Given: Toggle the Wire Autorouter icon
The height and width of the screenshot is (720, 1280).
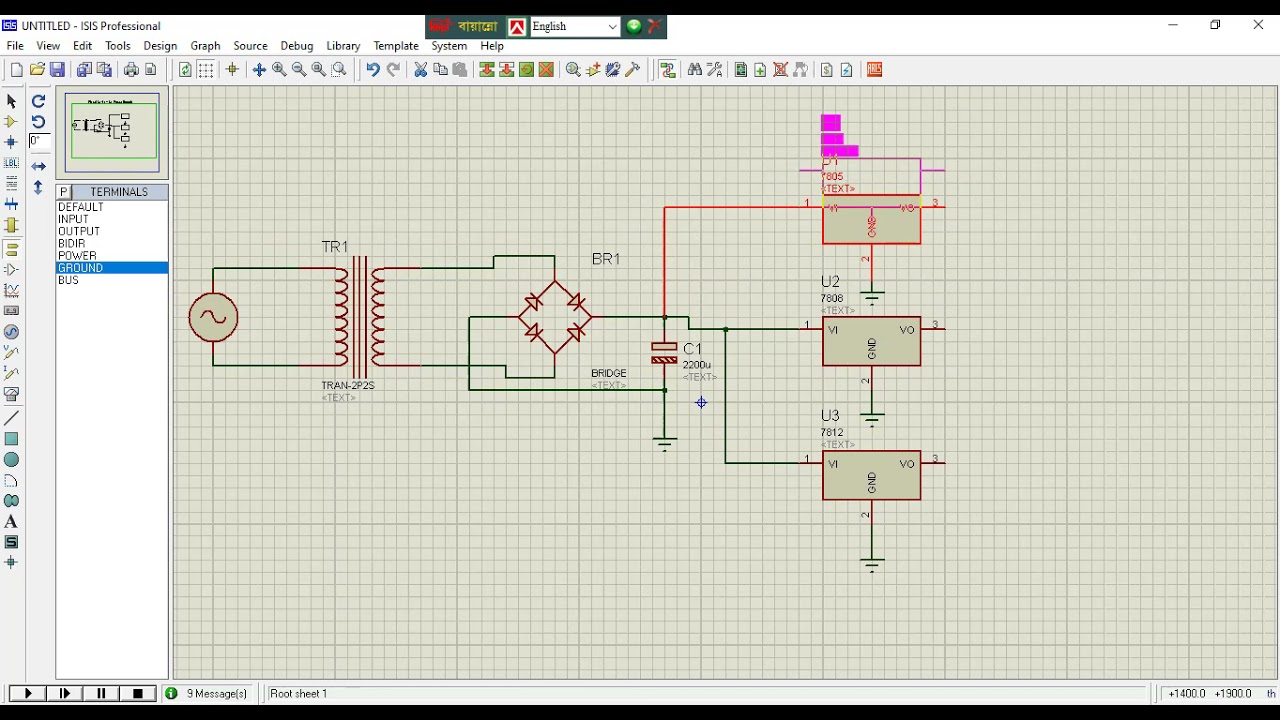Looking at the screenshot, I should (668, 70).
